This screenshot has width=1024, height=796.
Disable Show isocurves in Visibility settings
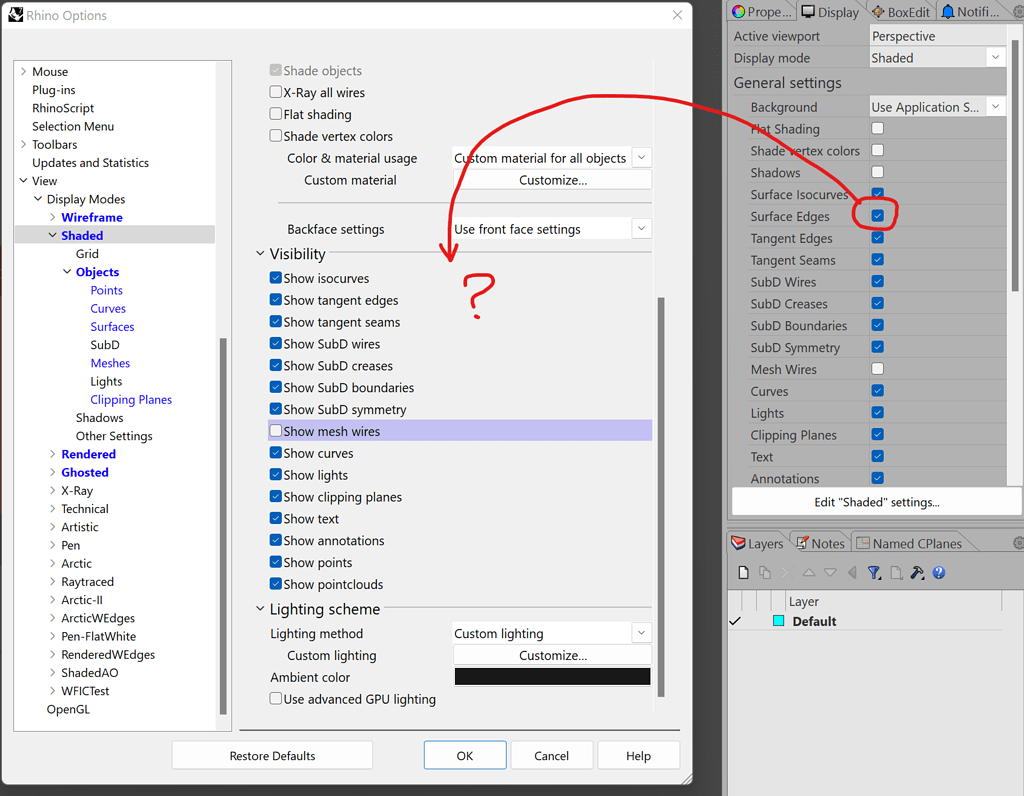coord(275,278)
